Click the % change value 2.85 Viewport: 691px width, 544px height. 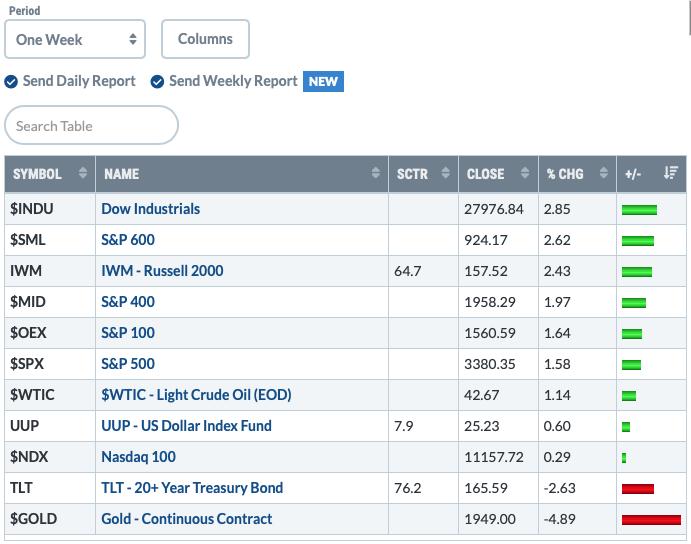557,209
